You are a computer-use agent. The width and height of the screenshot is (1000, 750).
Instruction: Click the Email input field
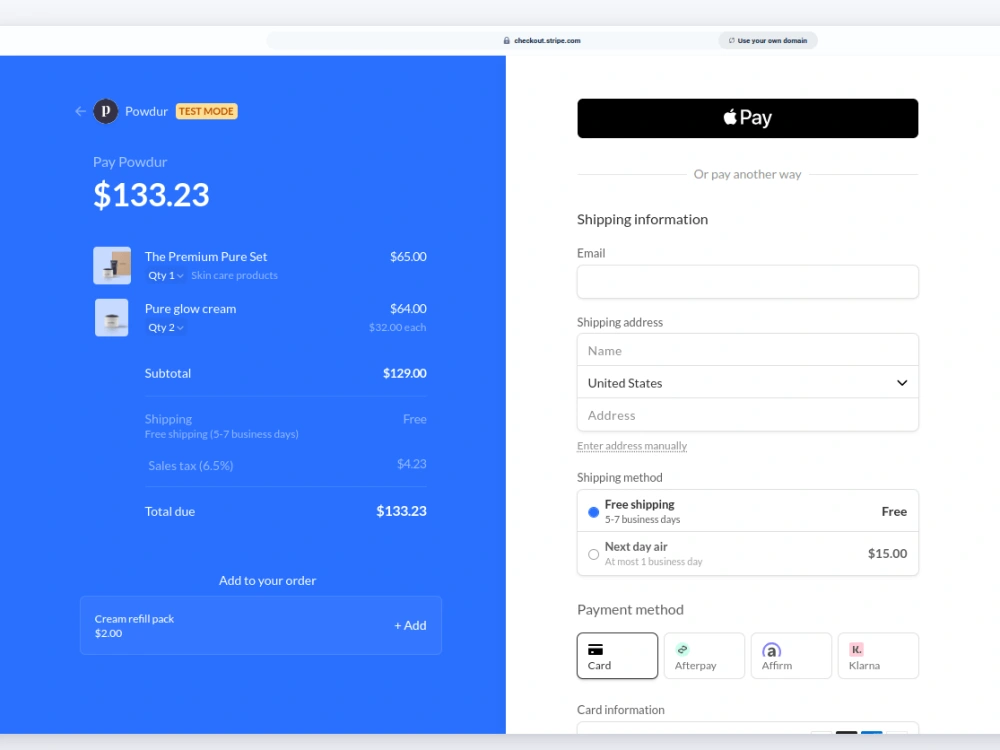click(x=747, y=282)
